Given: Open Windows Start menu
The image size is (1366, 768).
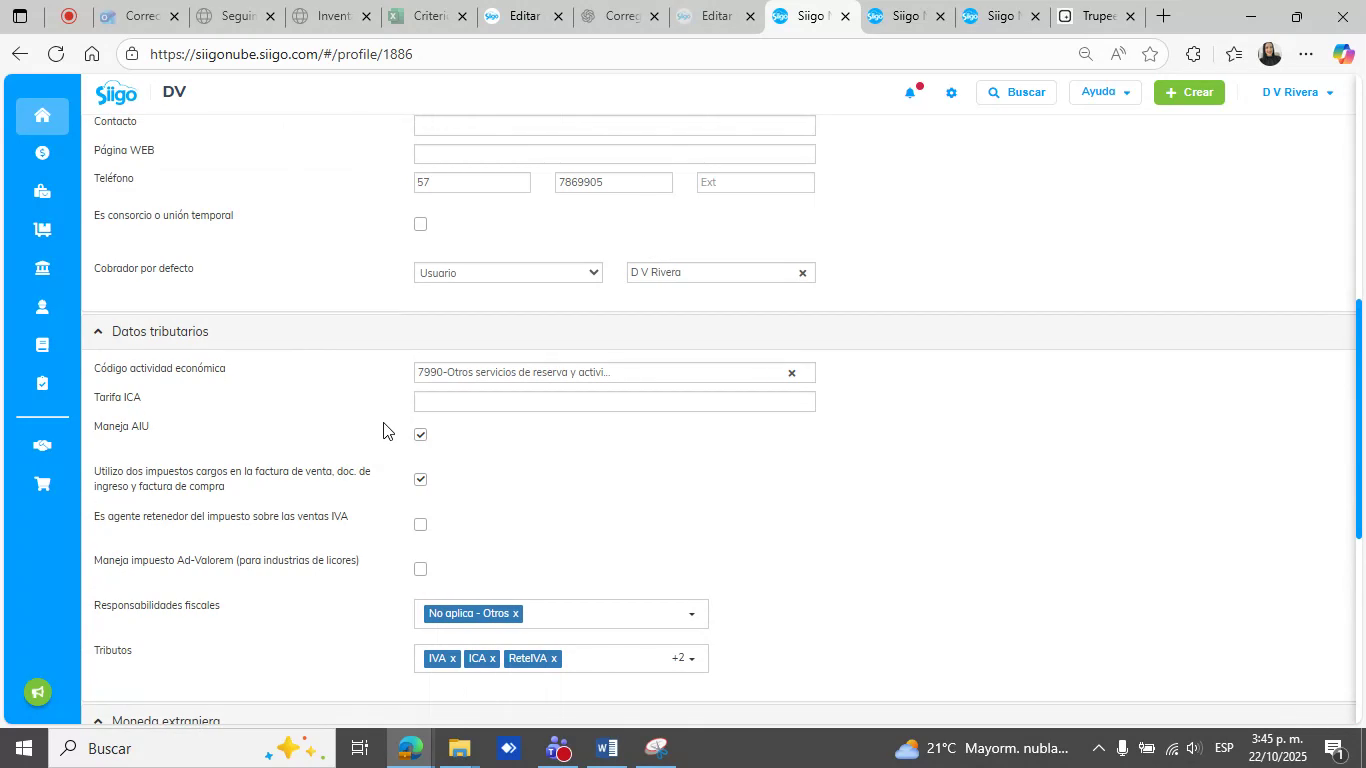Looking at the screenshot, I should (22, 748).
